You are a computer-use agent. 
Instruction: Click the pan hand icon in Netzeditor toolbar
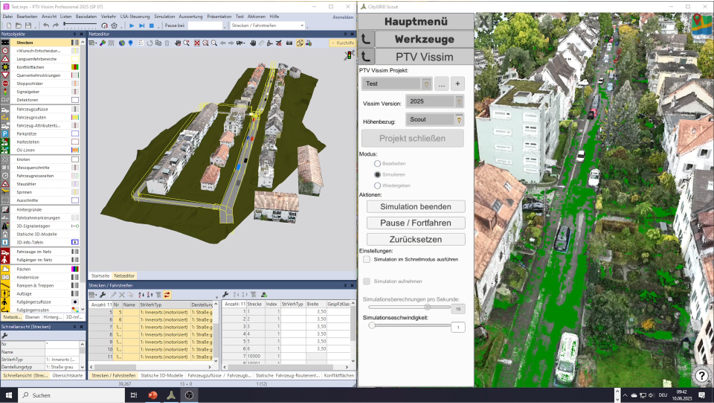pyautogui.click(x=253, y=43)
